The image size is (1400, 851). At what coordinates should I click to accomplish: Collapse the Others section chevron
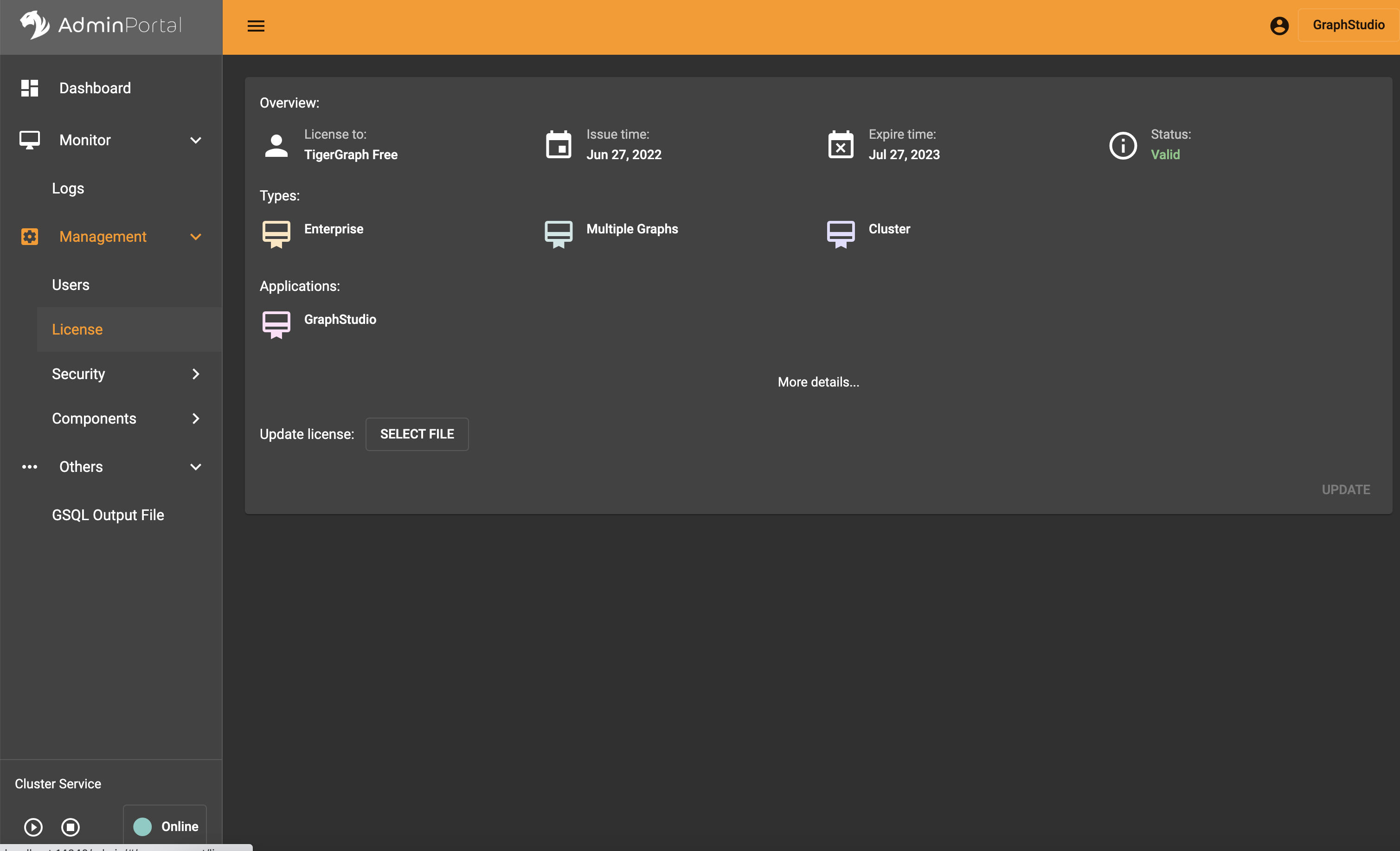coord(195,467)
